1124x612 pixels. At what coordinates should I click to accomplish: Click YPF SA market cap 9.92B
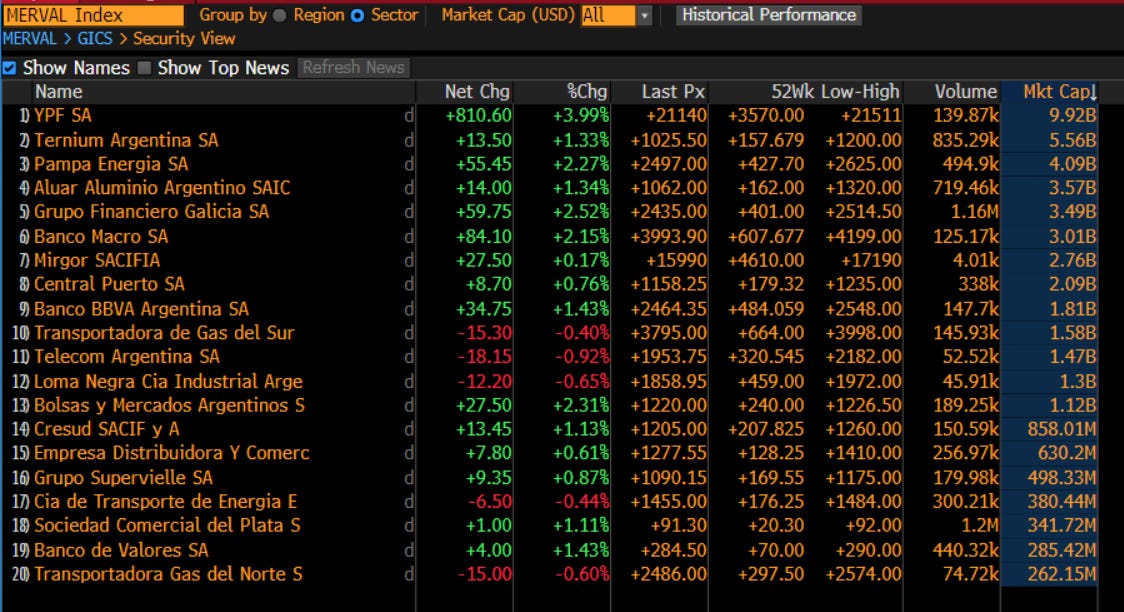[1072, 115]
